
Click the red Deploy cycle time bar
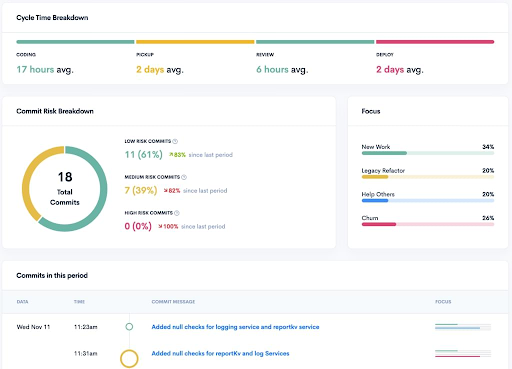click(x=435, y=42)
